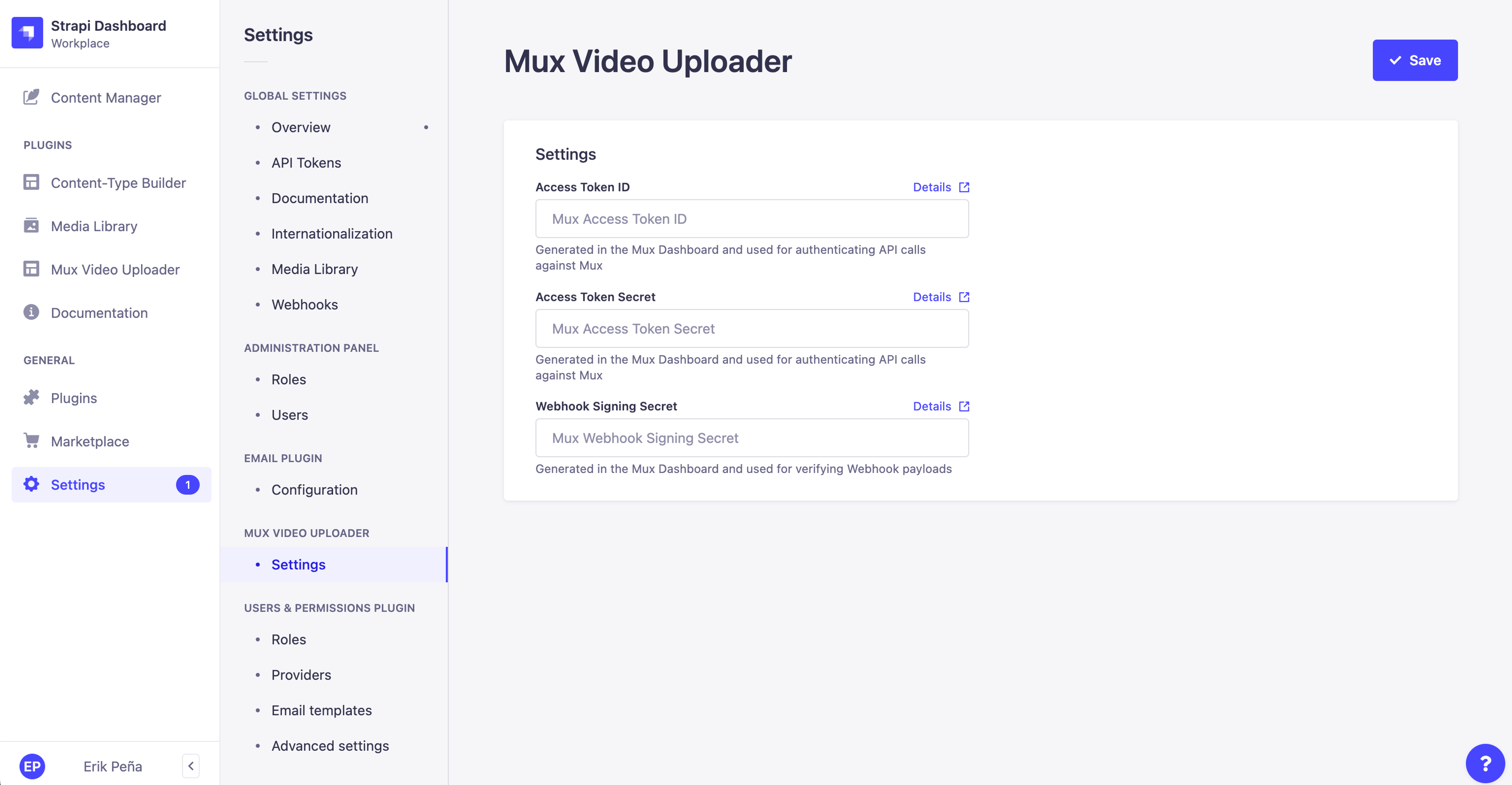This screenshot has width=1512, height=785.
Task: Open the help question mark button
Action: pos(1485,763)
